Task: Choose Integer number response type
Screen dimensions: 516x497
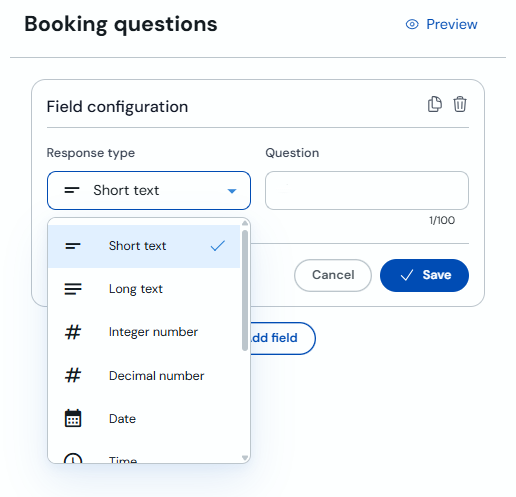Action: pos(144,332)
